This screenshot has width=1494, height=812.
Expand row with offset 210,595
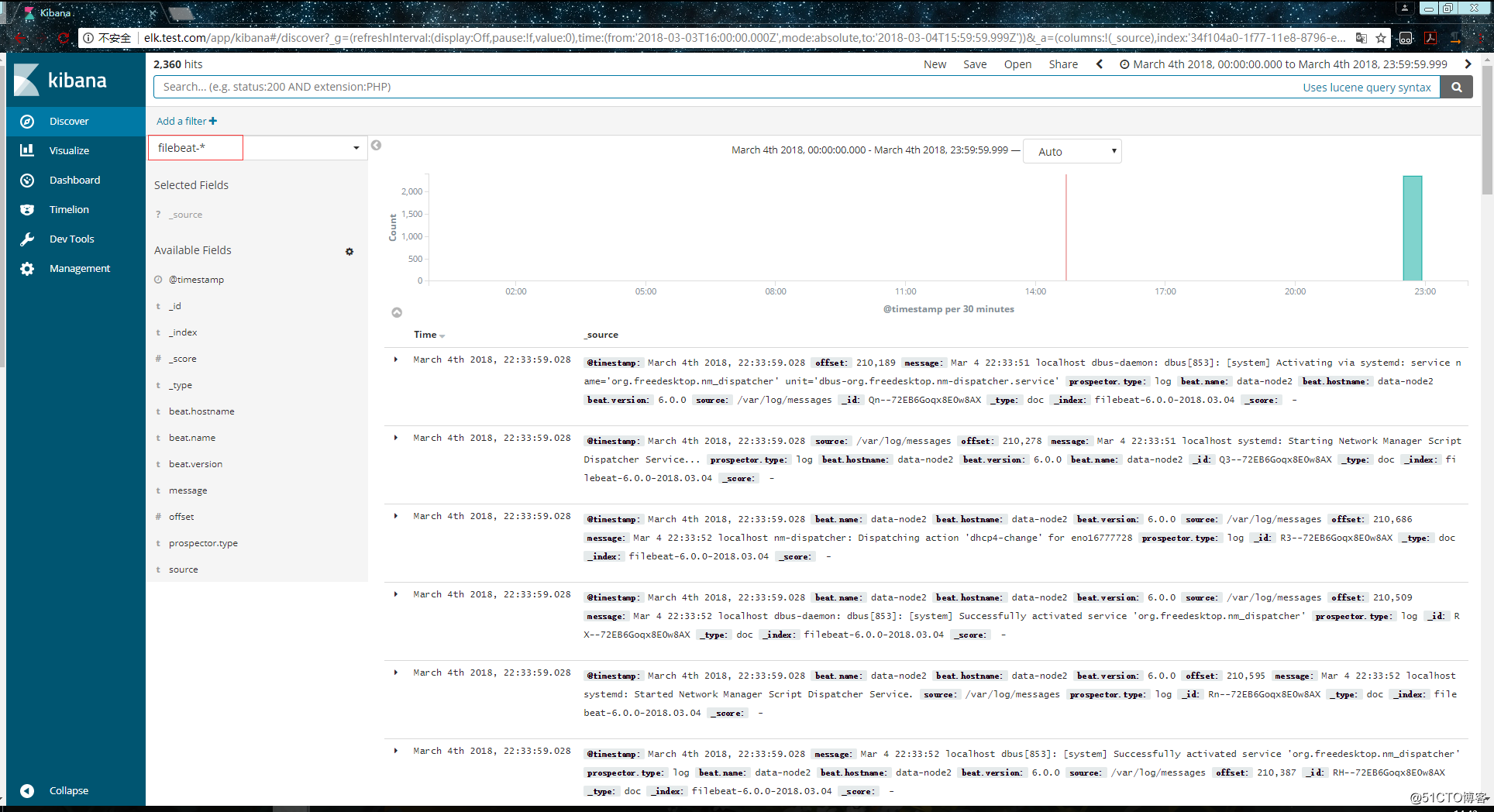[396, 673]
